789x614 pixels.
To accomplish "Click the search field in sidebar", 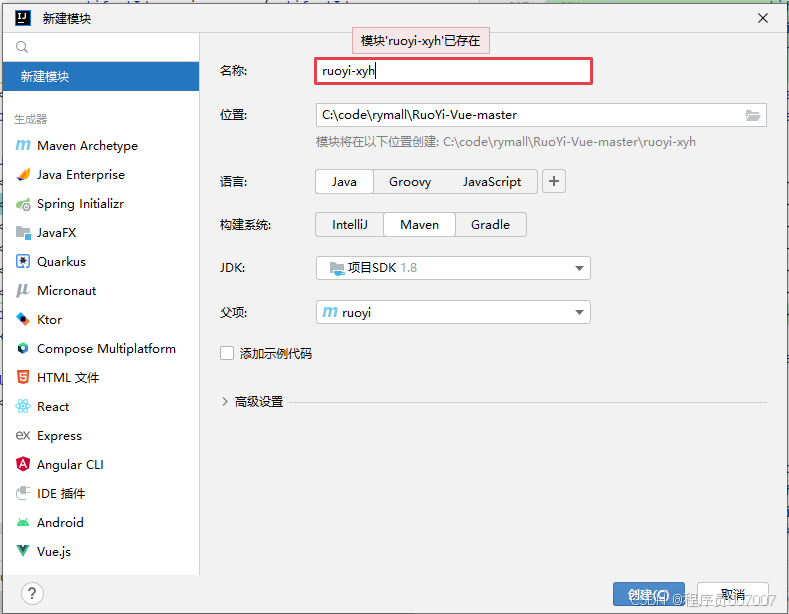I will 101,47.
